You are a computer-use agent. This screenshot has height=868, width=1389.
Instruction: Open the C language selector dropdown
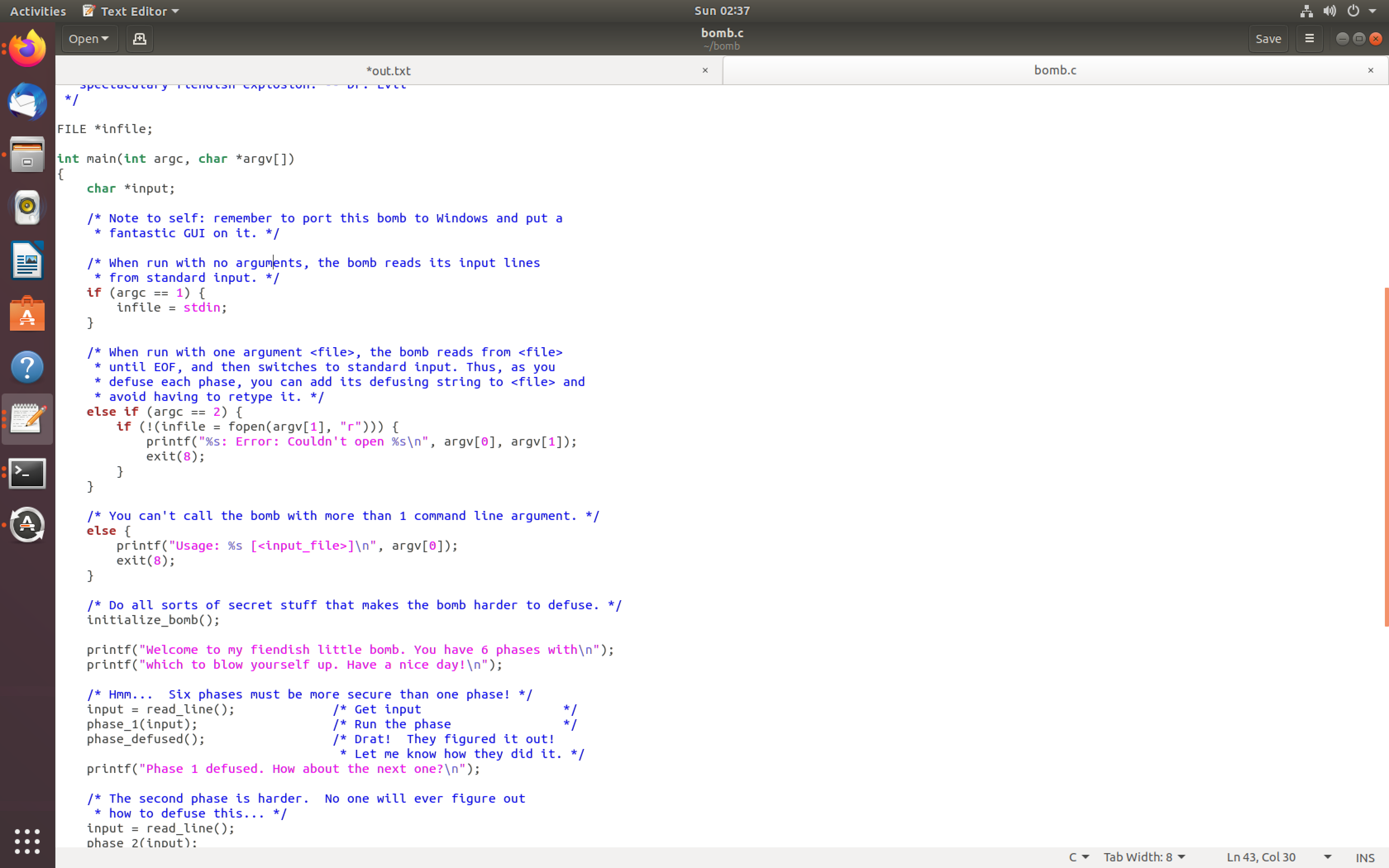[x=1079, y=857]
